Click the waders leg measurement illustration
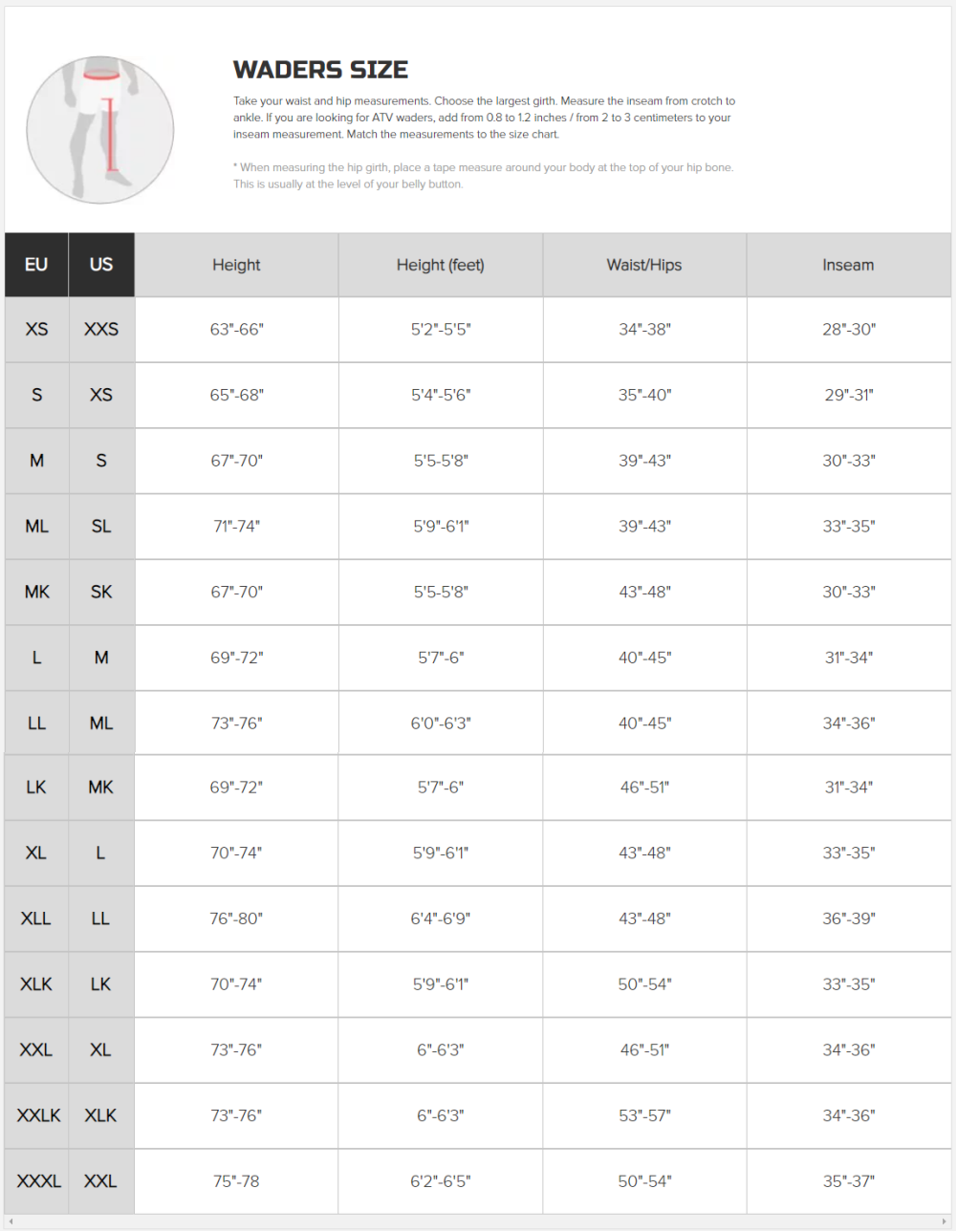Screen dimensions: 957x1232 coord(100,130)
